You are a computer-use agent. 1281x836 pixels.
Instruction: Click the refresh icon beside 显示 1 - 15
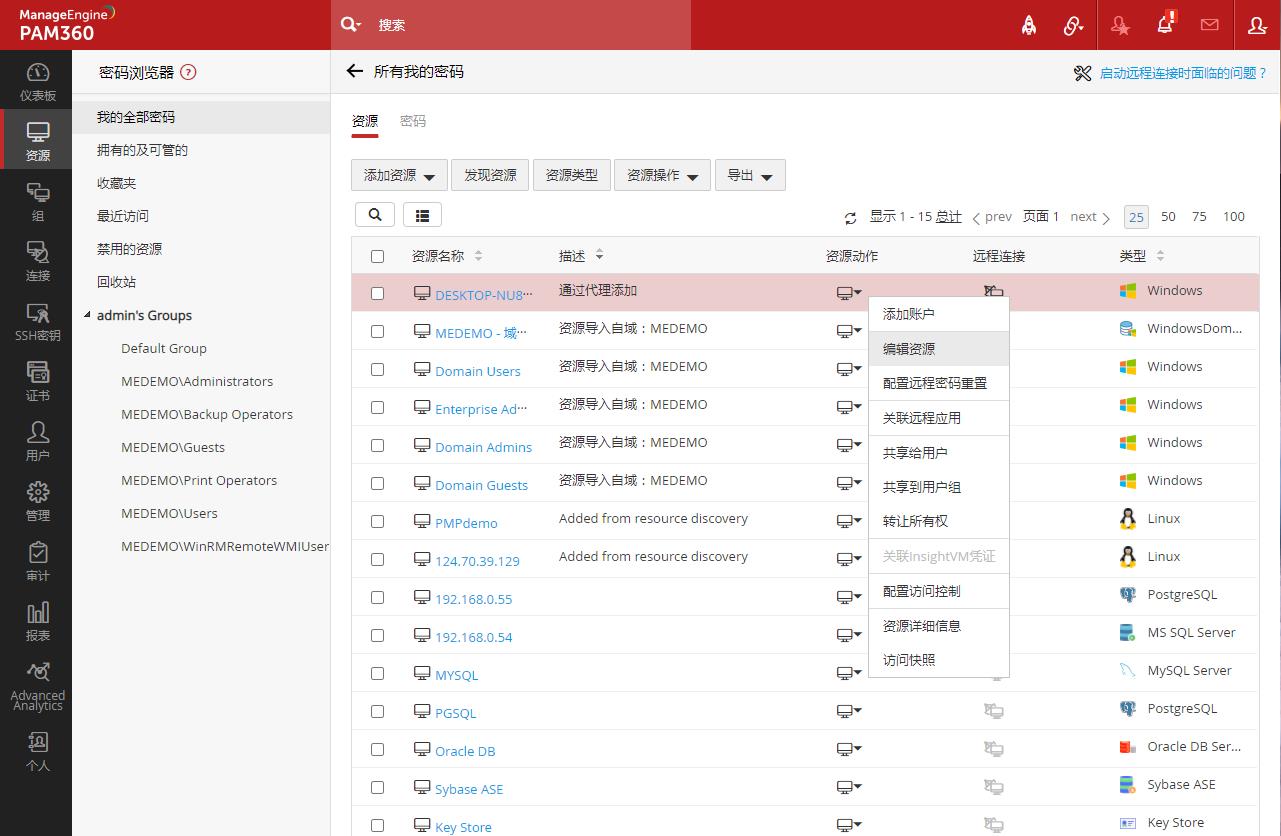point(851,217)
